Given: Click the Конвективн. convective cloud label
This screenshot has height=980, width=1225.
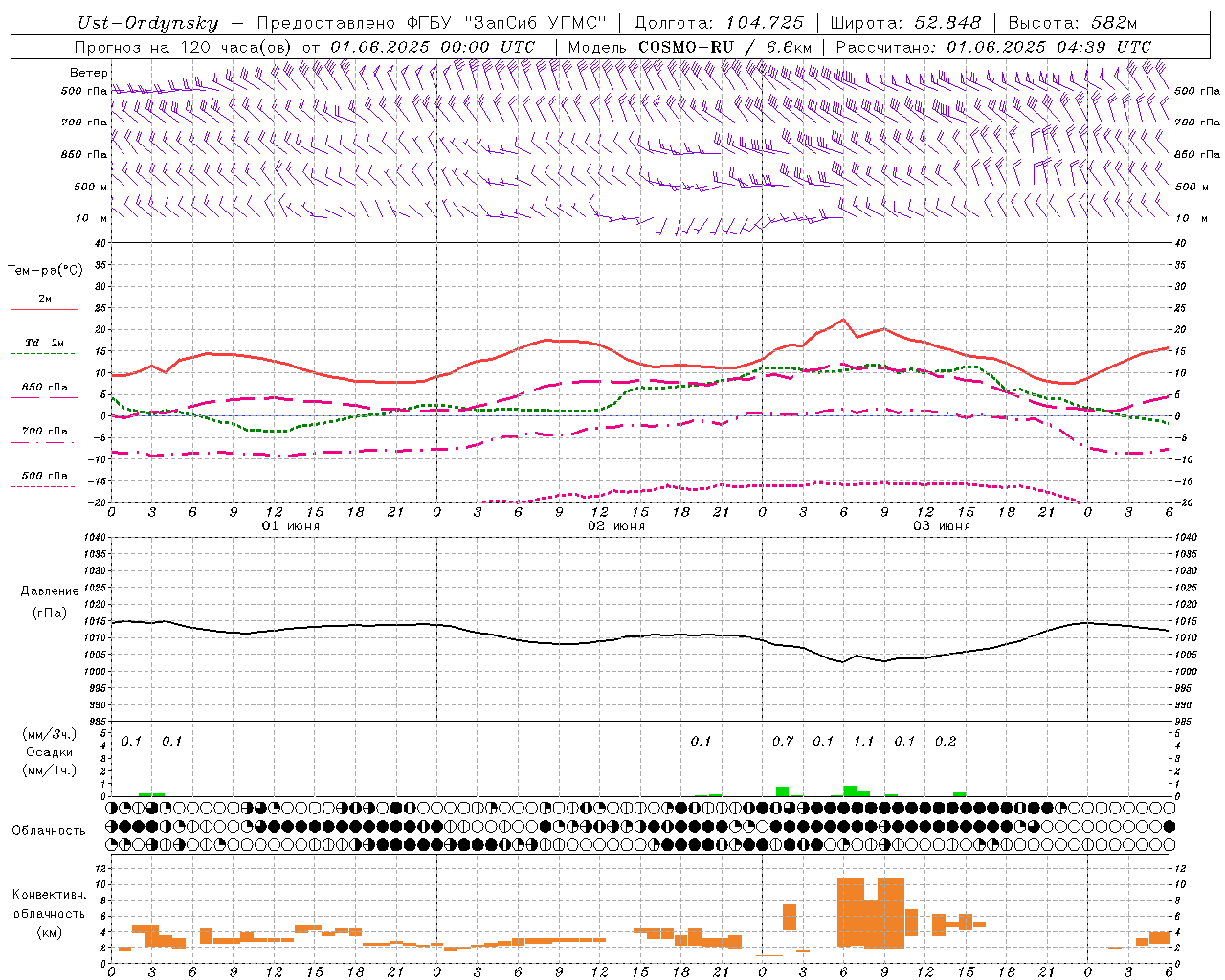Looking at the screenshot, I should (49, 895).
